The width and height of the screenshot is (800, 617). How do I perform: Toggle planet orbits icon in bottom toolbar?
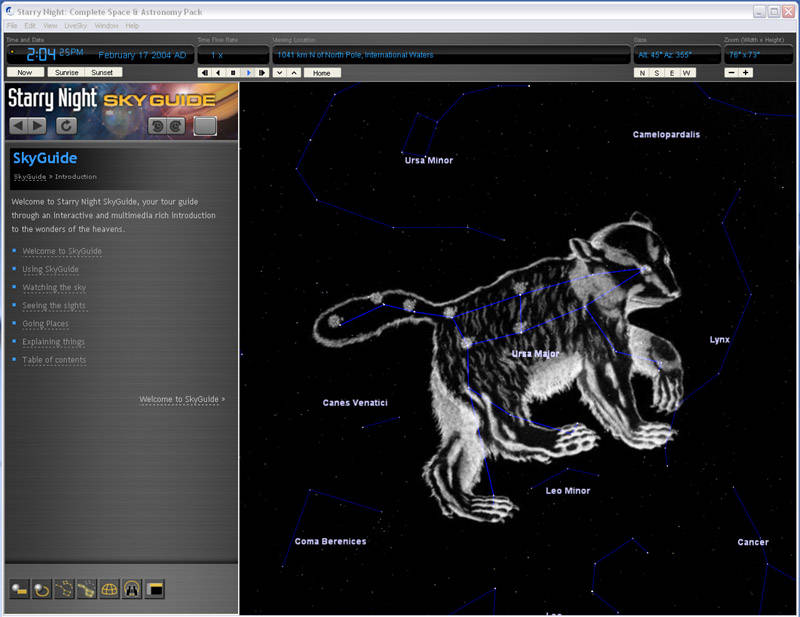pos(41,589)
